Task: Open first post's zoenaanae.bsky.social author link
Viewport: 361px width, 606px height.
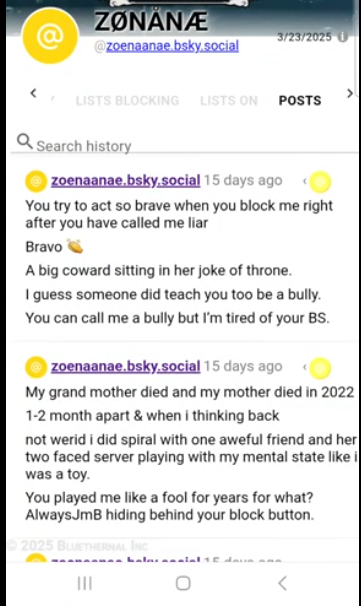Action: coord(126,180)
